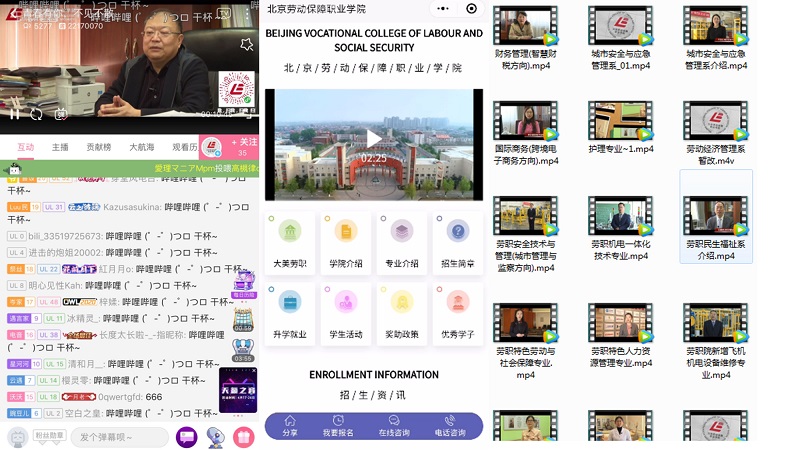Click the 发个弹幕呗 message input field
Screen dimensions: 800x450
[119, 437]
